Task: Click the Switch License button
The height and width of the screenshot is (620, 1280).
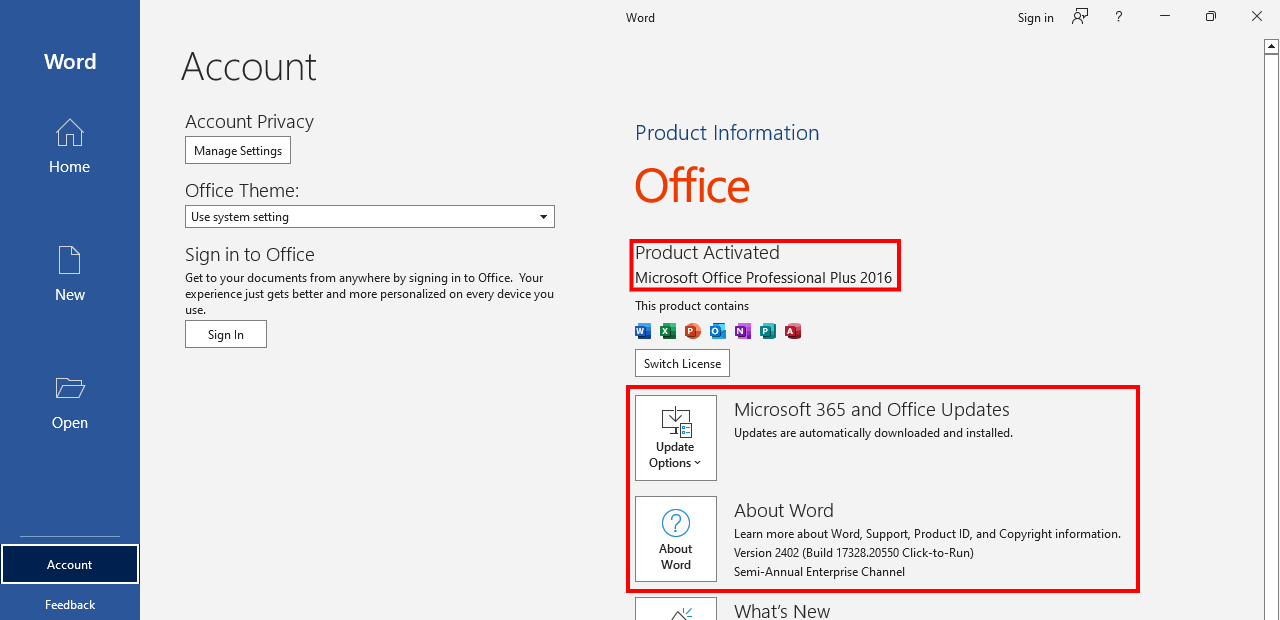Action: point(682,363)
